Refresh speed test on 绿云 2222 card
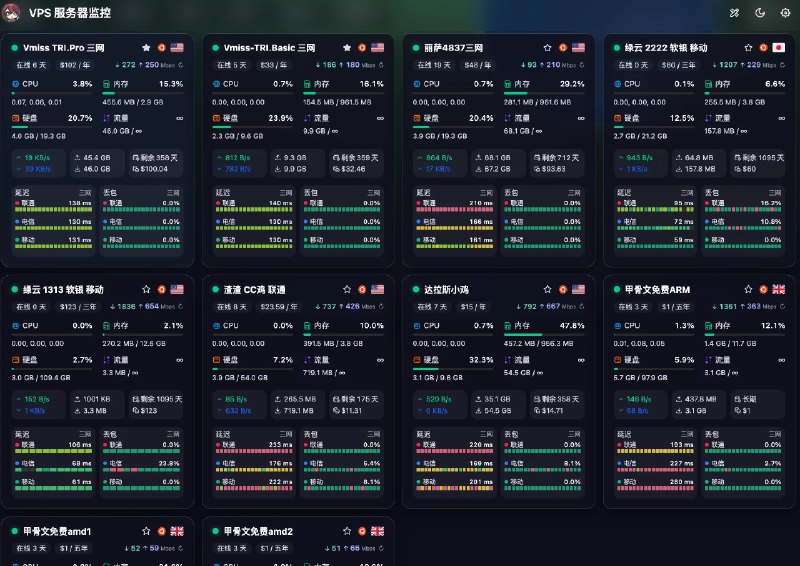Viewport: 800px width, 566px height. pyautogui.click(x=783, y=65)
